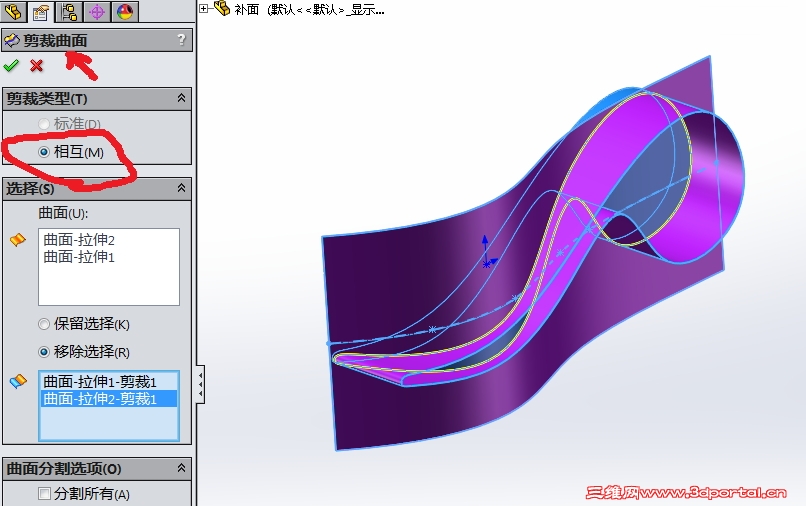
Task: Choose 保留选择(K) option
Action: pos(44,324)
